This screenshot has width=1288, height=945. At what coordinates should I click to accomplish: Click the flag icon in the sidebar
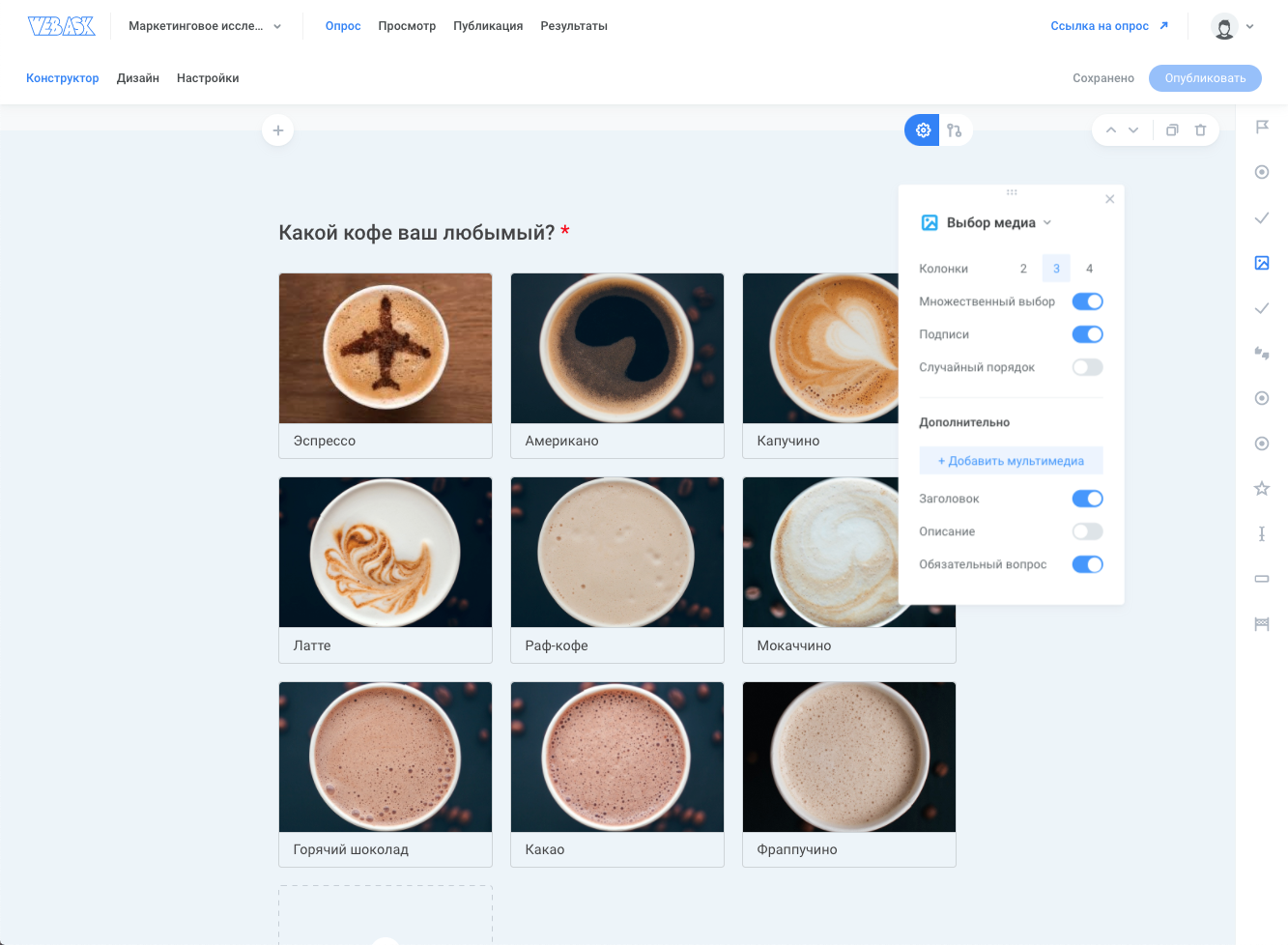coord(1262,127)
